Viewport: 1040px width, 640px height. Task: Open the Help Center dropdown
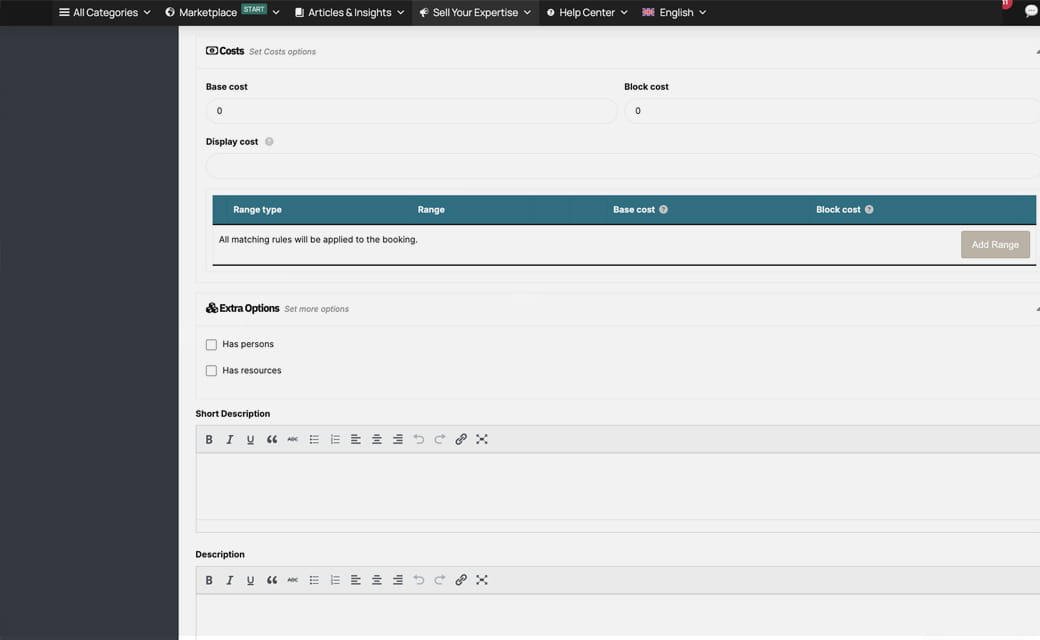coord(587,13)
